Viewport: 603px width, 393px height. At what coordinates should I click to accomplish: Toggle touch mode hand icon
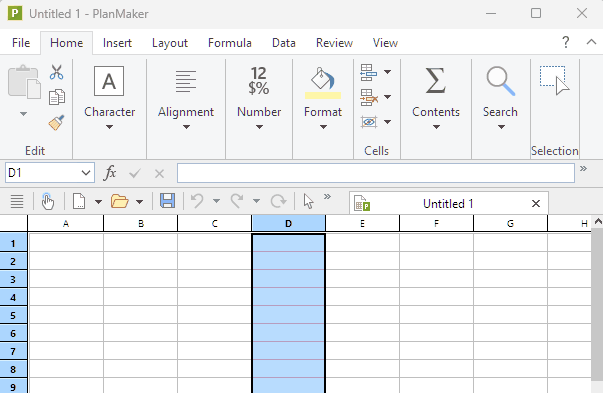pos(47,201)
